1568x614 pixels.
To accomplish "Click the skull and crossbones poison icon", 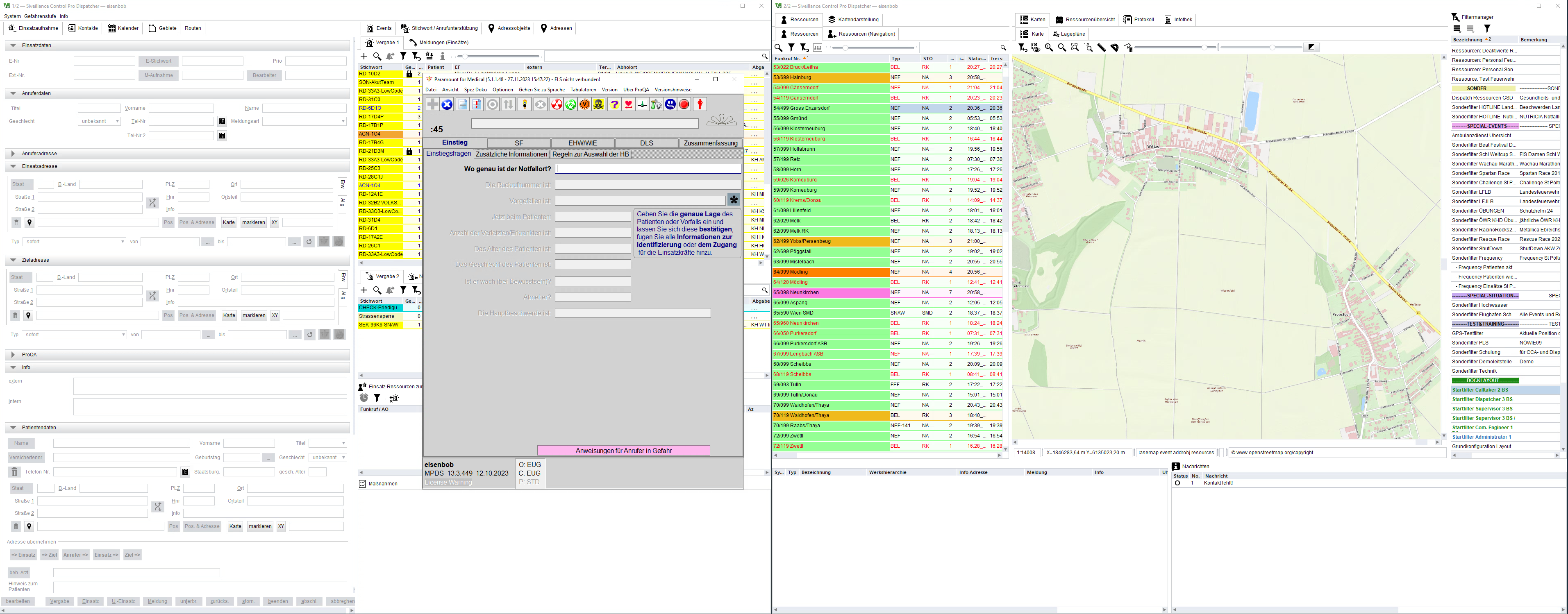I will click(599, 105).
